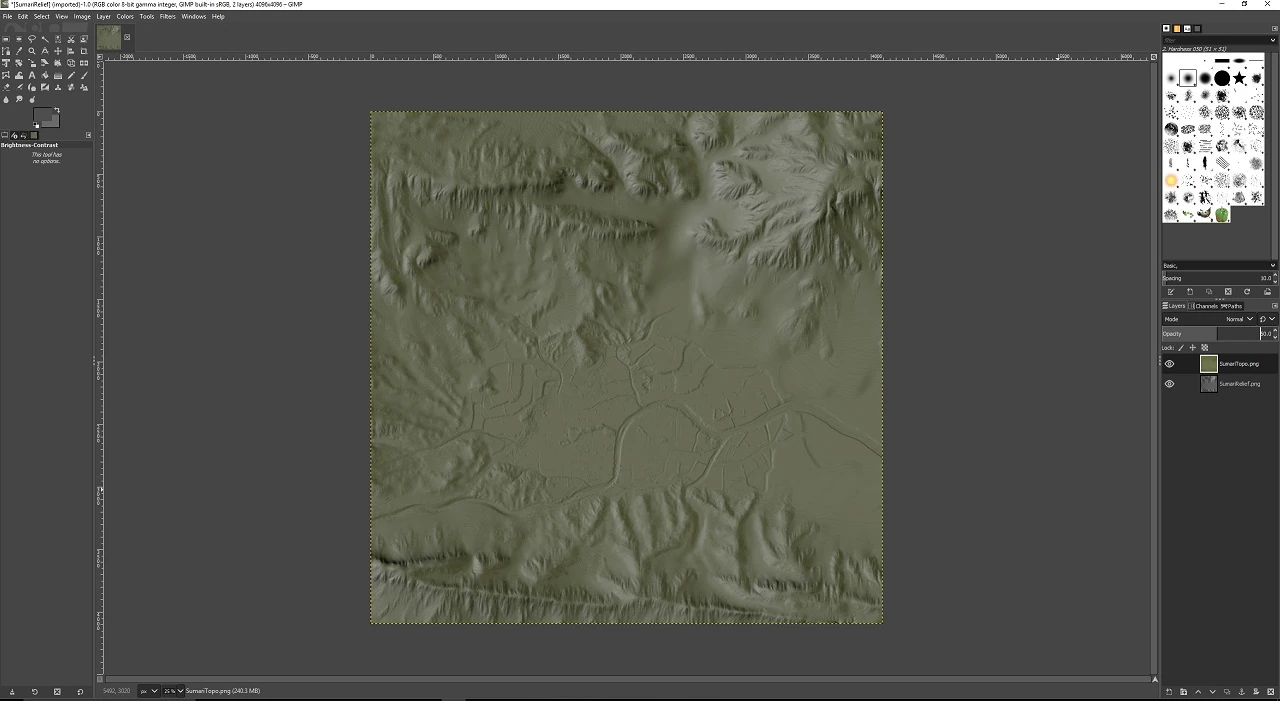This screenshot has width=1280, height=701.
Task: Select the Text tool
Action: [32, 75]
